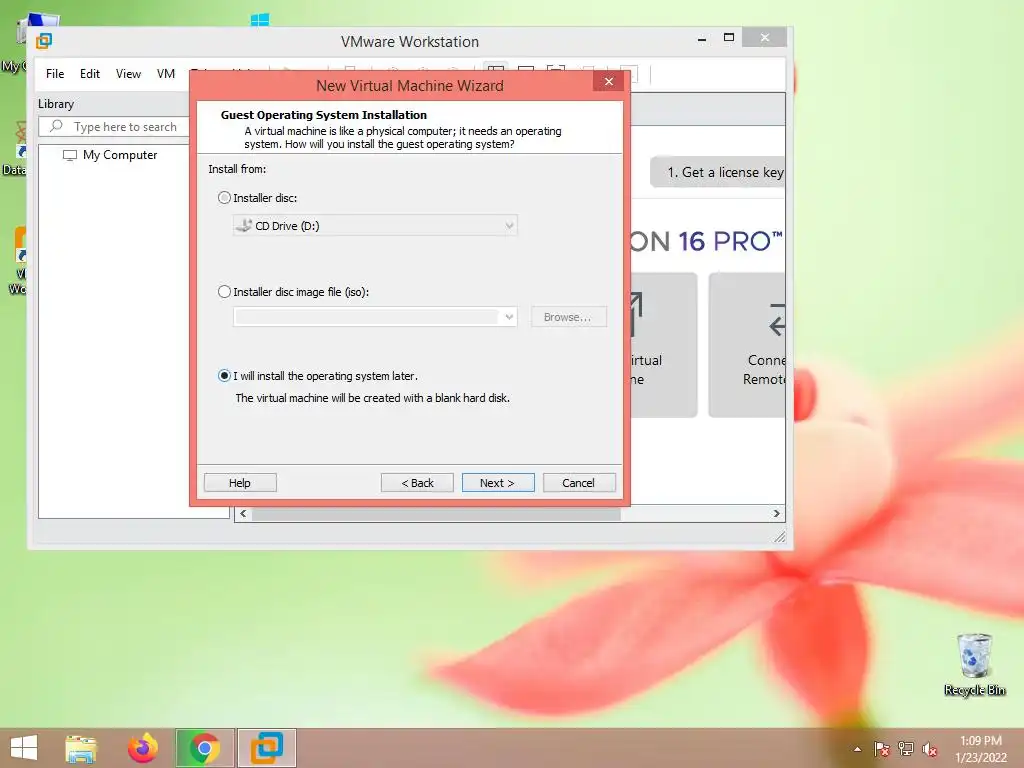Click the Get a license key step
1024x768 pixels.
(718, 172)
